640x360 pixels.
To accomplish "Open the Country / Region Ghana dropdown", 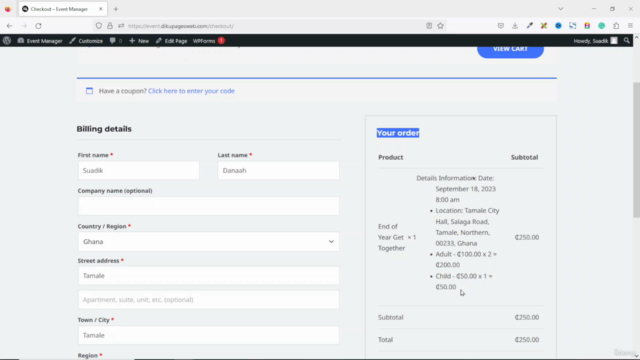I will pyautogui.click(x=209, y=242).
